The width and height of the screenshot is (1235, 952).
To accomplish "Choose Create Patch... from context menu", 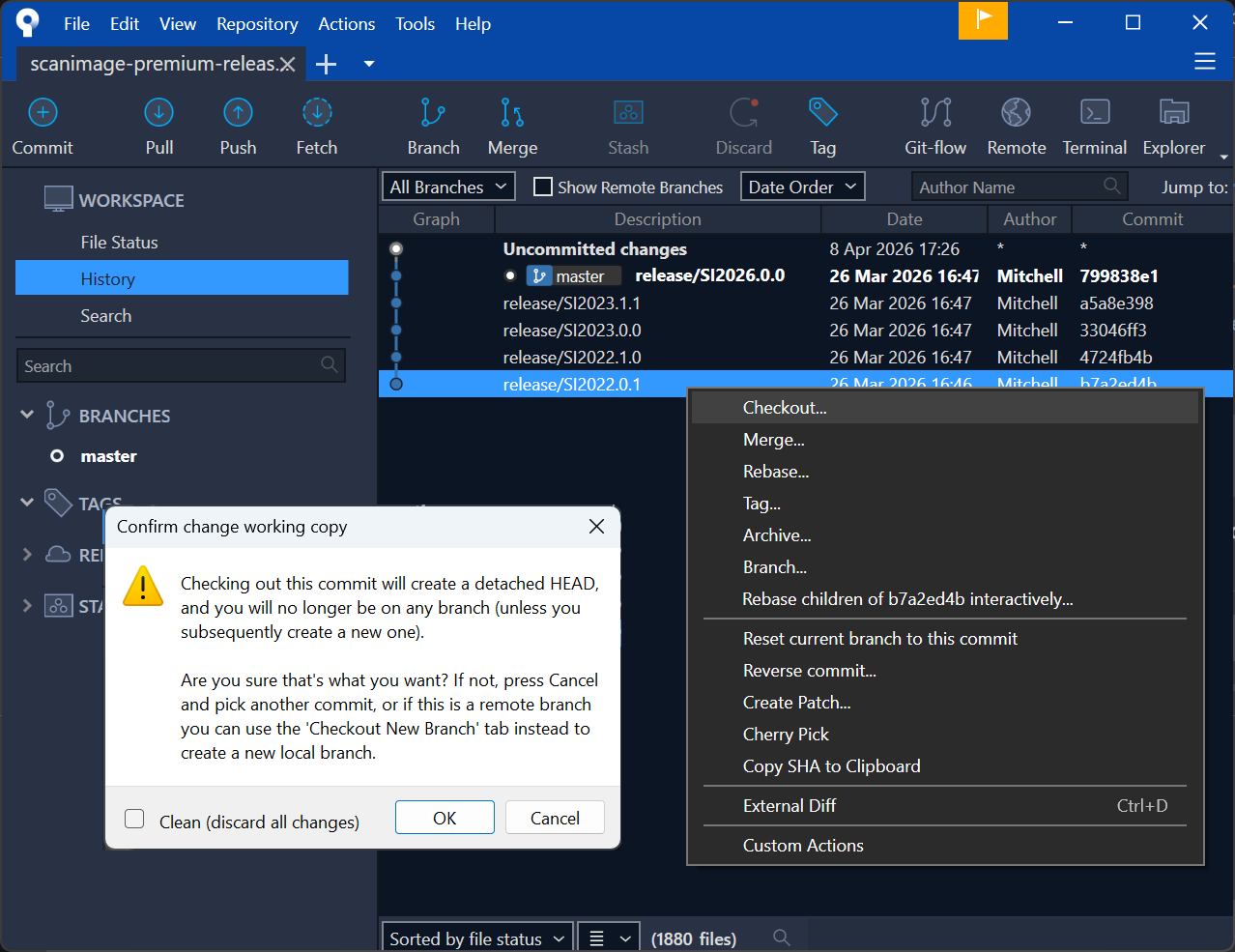I will point(945,702).
